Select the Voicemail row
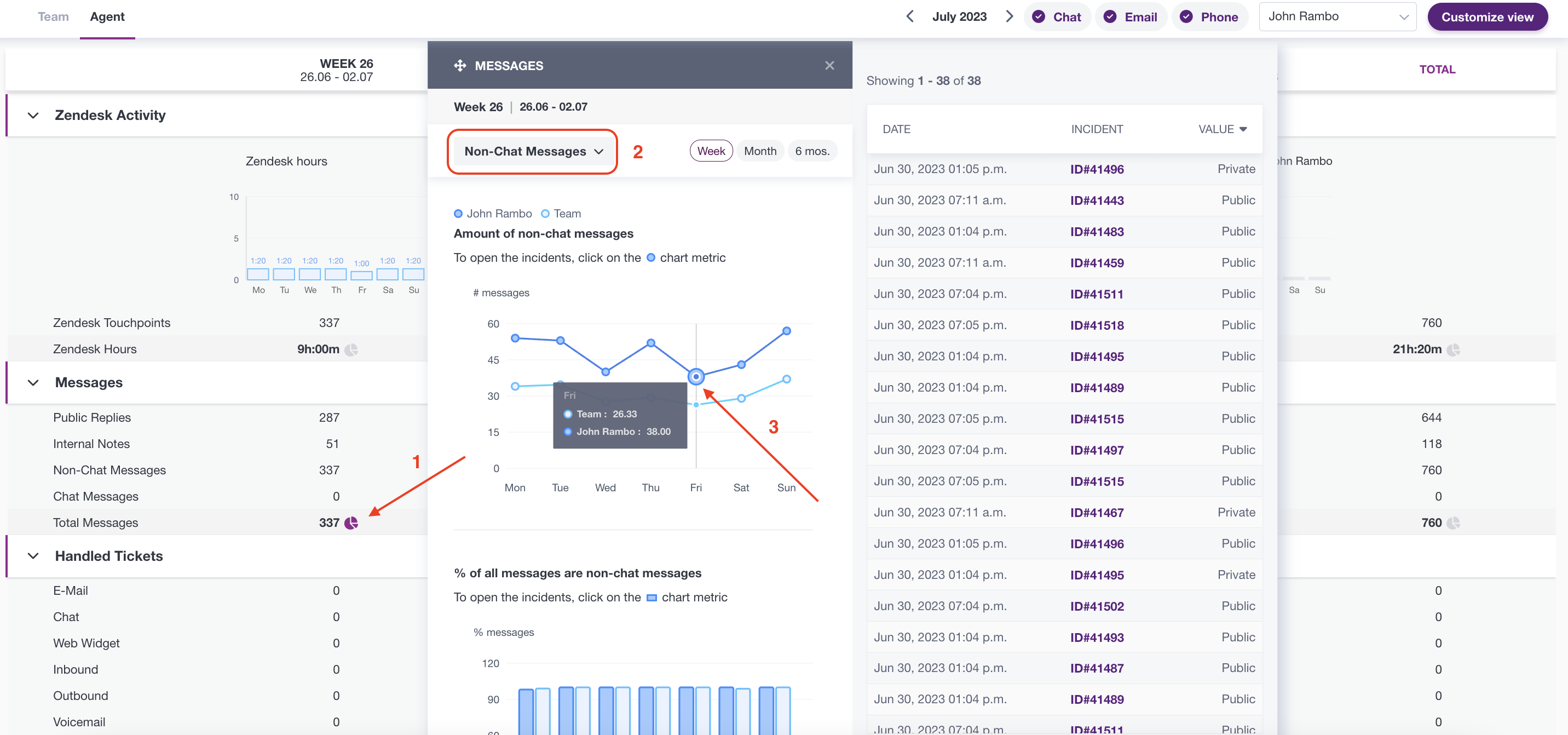The width and height of the screenshot is (1568, 735). [x=217, y=722]
